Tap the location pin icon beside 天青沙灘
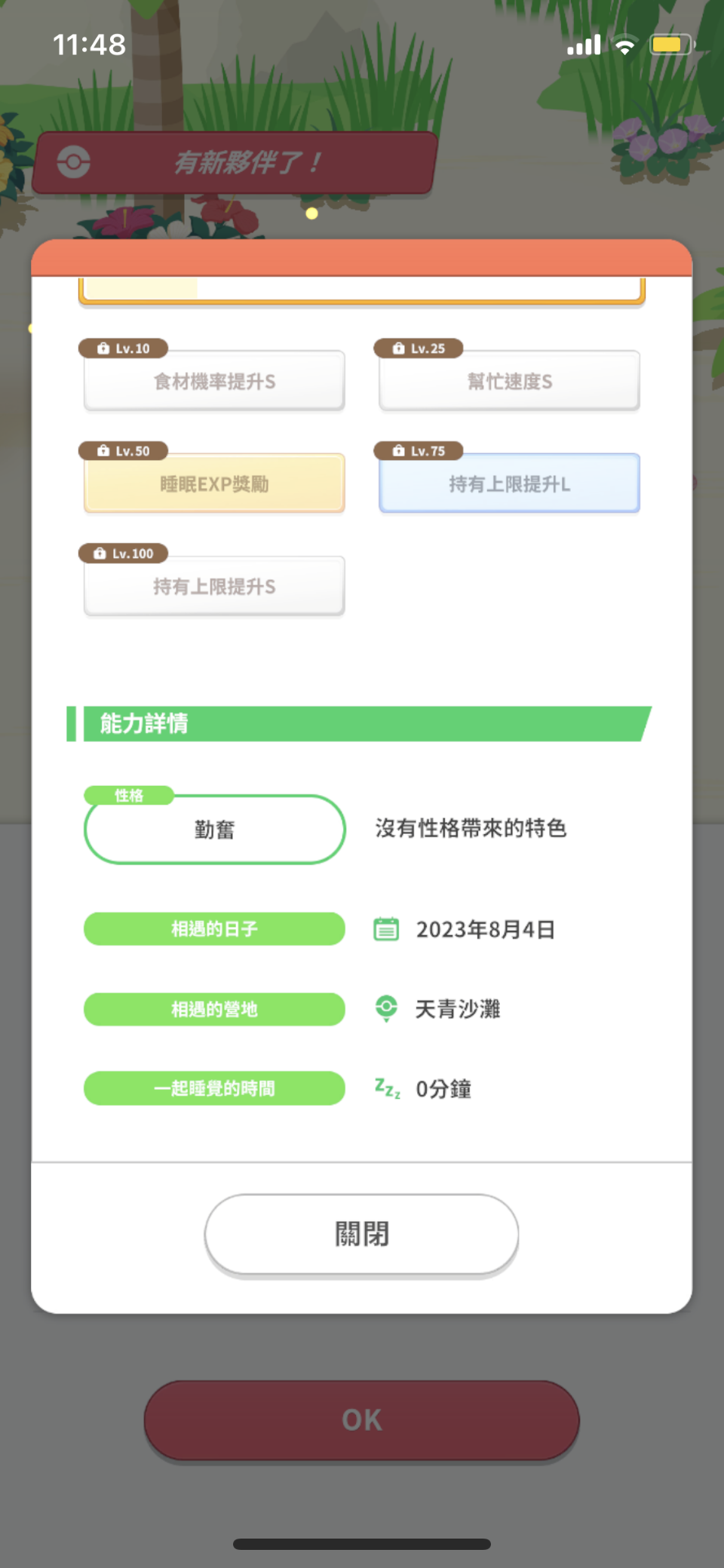This screenshot has width=724, height=1568. click(386, 1008)
